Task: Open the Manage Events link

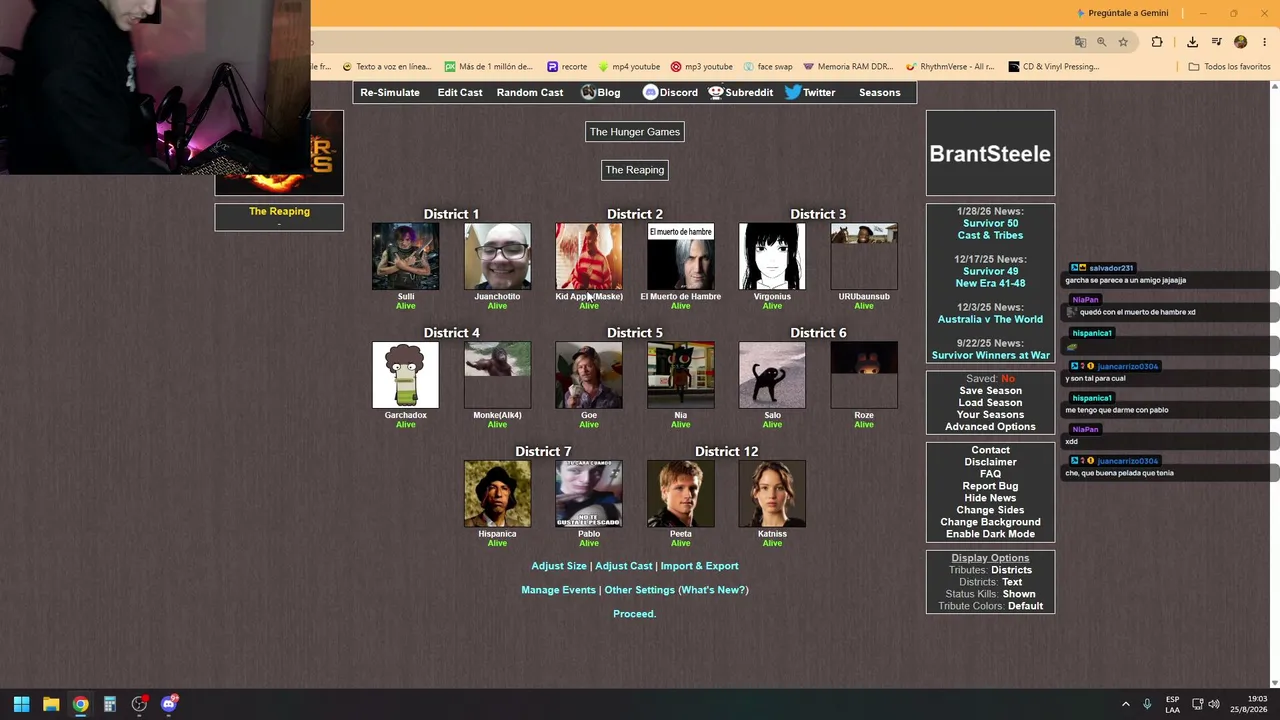Action: [558, 590]
